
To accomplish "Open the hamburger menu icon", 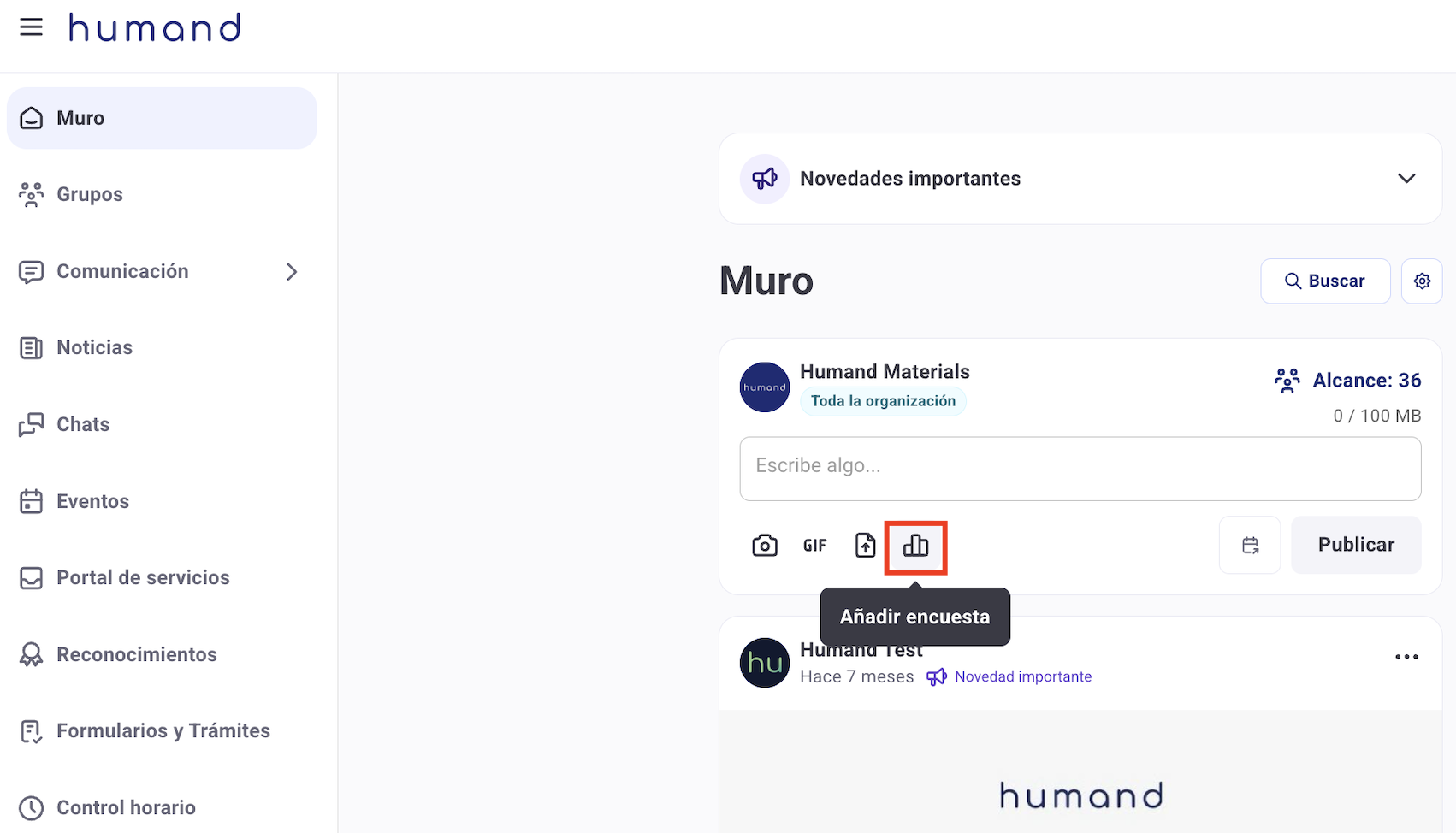I will (31, 27).
